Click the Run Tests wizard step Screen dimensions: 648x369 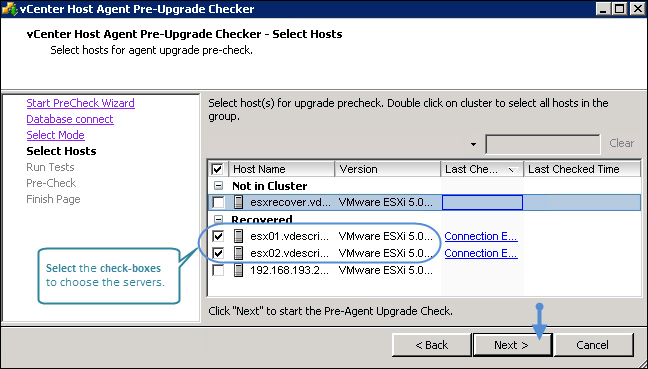[x=50, y=167]
